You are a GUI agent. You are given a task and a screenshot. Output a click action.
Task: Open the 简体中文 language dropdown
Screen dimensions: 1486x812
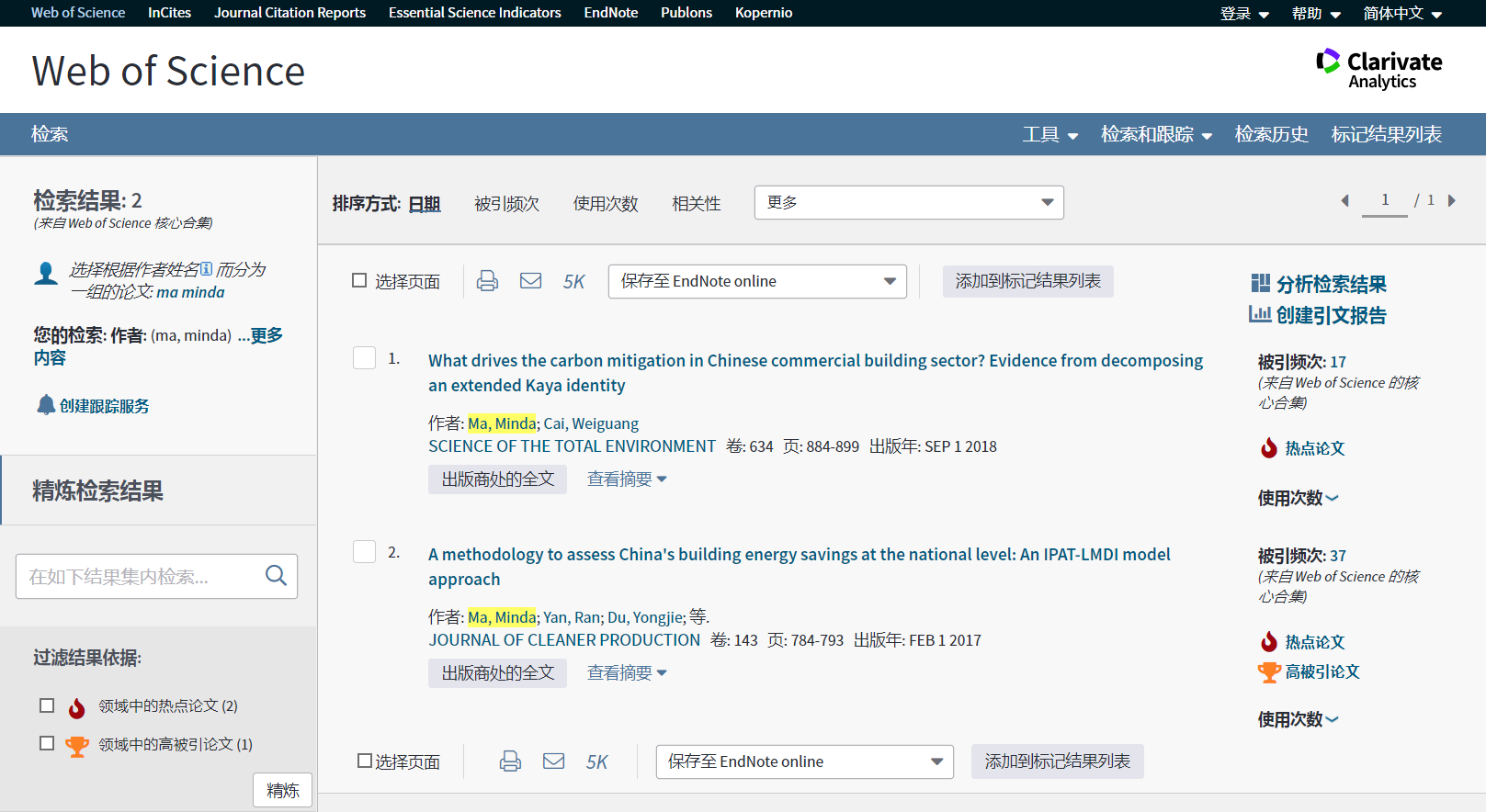1402,13
